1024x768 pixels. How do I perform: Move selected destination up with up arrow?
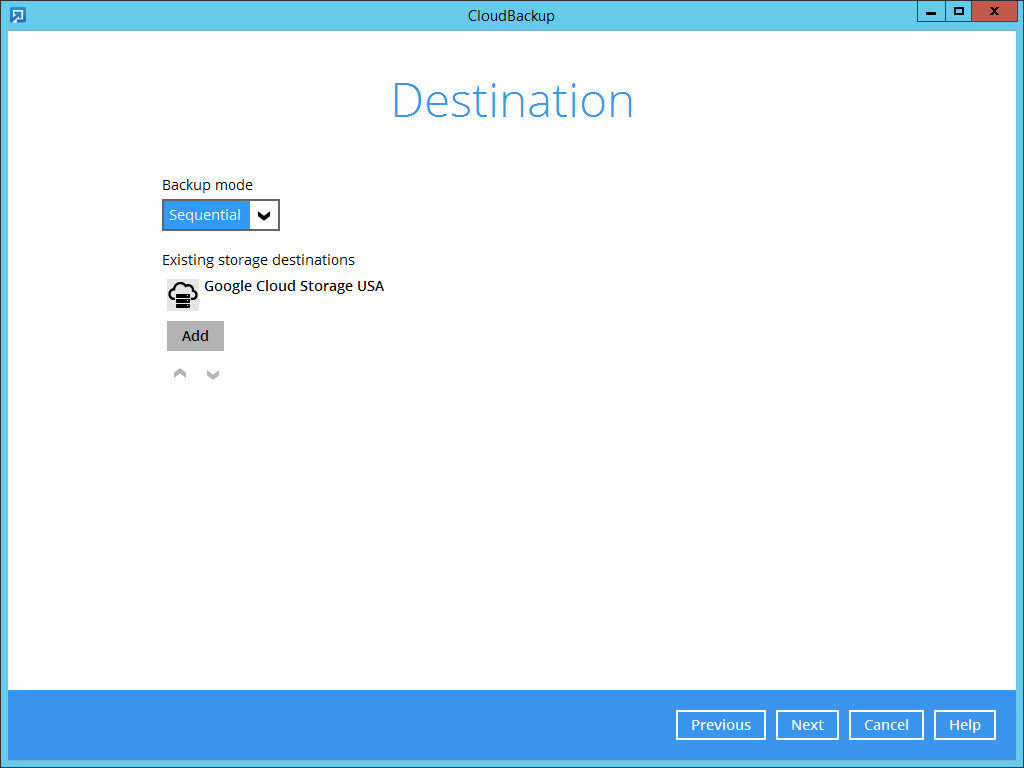pyautogui.click(x=180, y=374)
